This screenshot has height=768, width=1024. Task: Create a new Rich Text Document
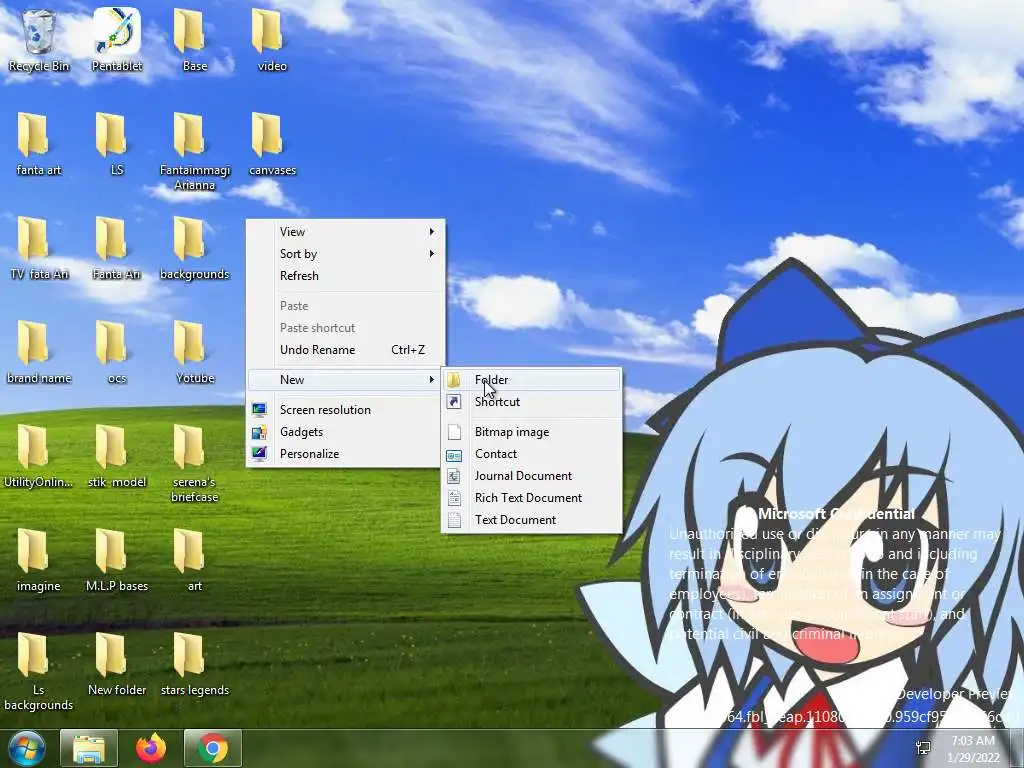532,498
